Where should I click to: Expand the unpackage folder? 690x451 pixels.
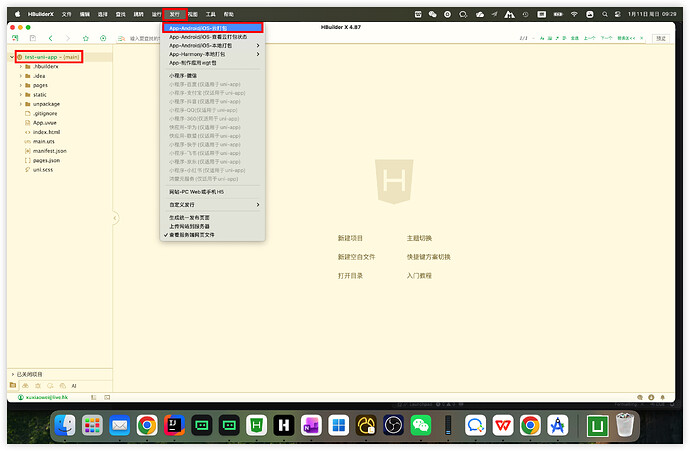coord(21,103)
